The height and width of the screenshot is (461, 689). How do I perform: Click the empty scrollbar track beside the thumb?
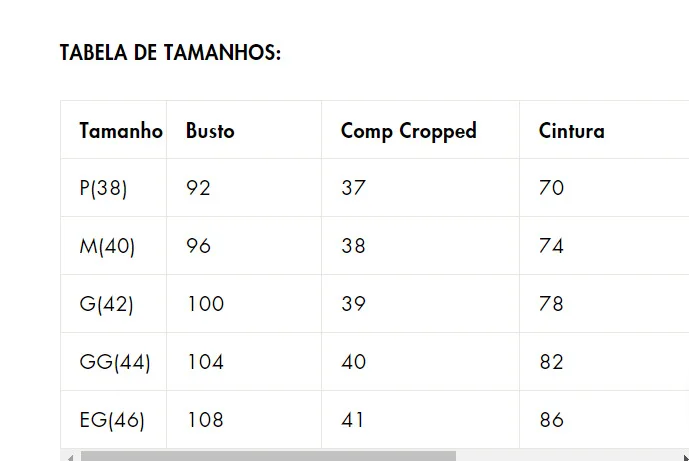568,456
